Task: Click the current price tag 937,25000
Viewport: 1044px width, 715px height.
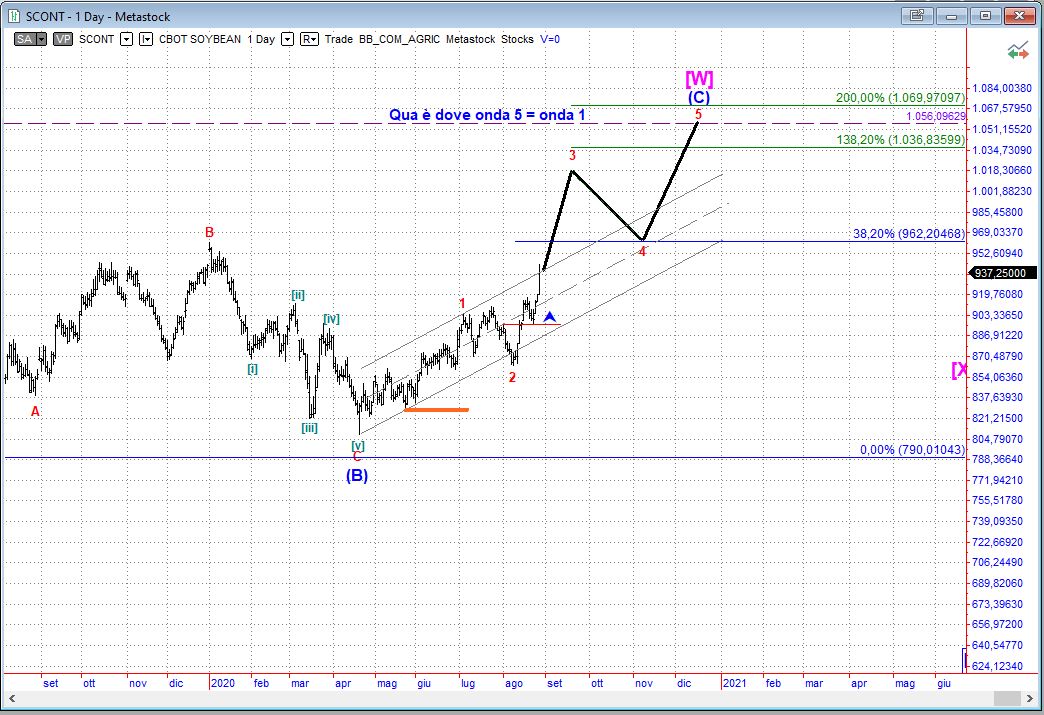Action: tap(1004, 273)
